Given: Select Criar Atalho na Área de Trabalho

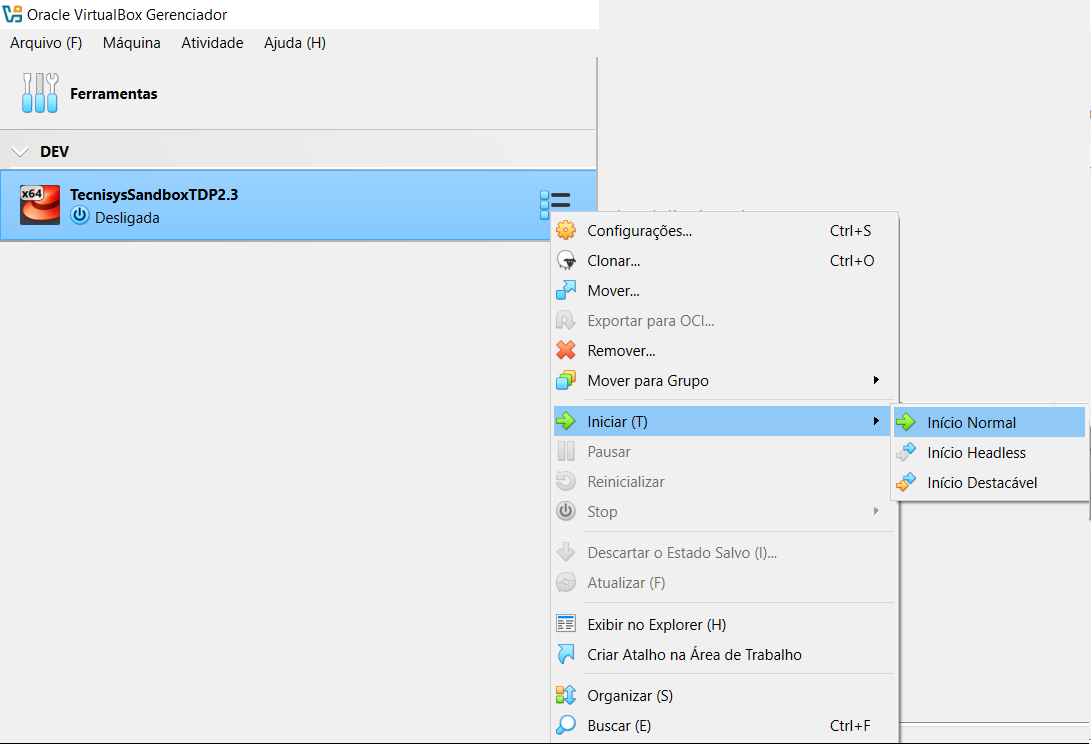Looking at the screenshot, I should pyautogui.click(x=722, y=654).
